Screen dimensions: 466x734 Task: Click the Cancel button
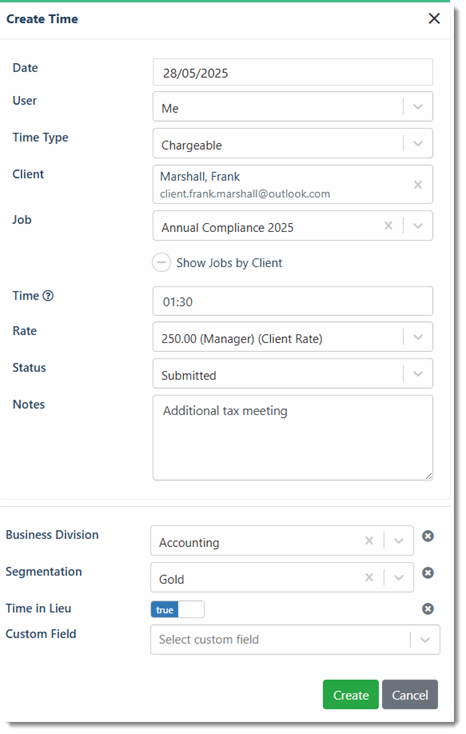410,695
